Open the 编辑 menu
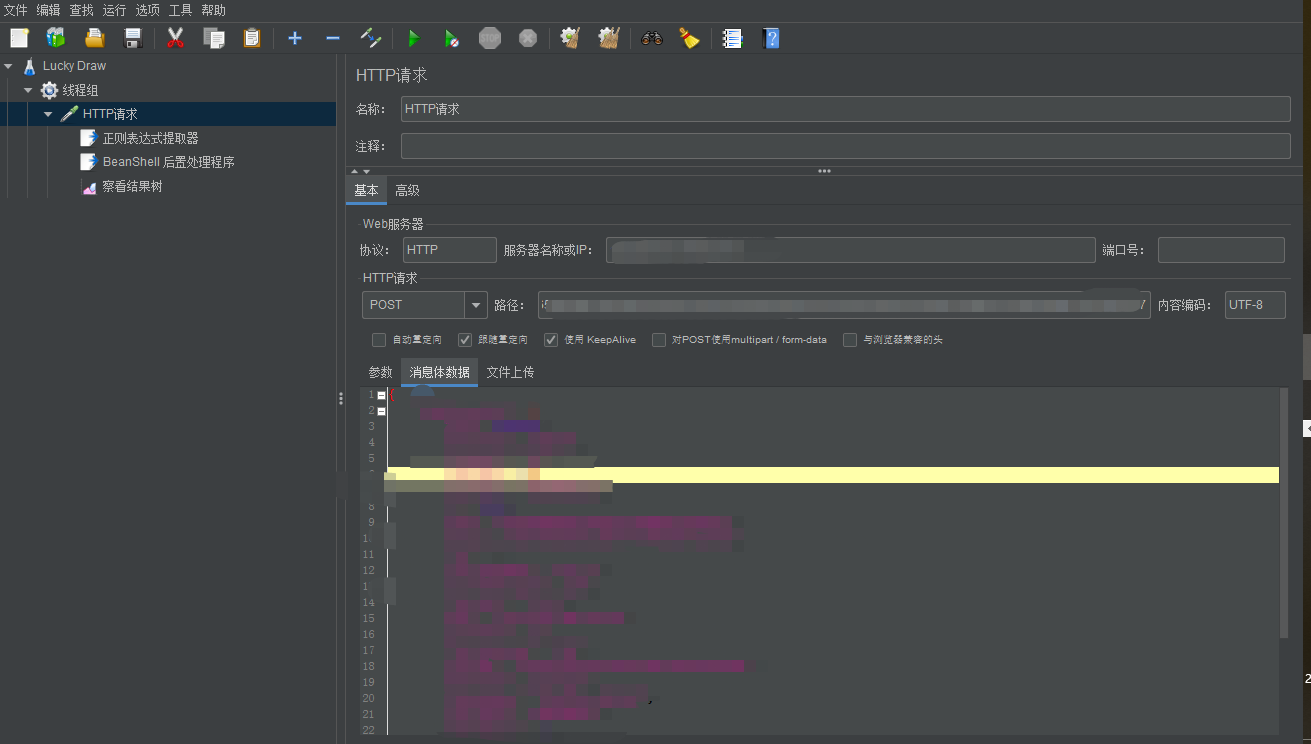This screenshot has width=1311, height=744. click(48, 10)
